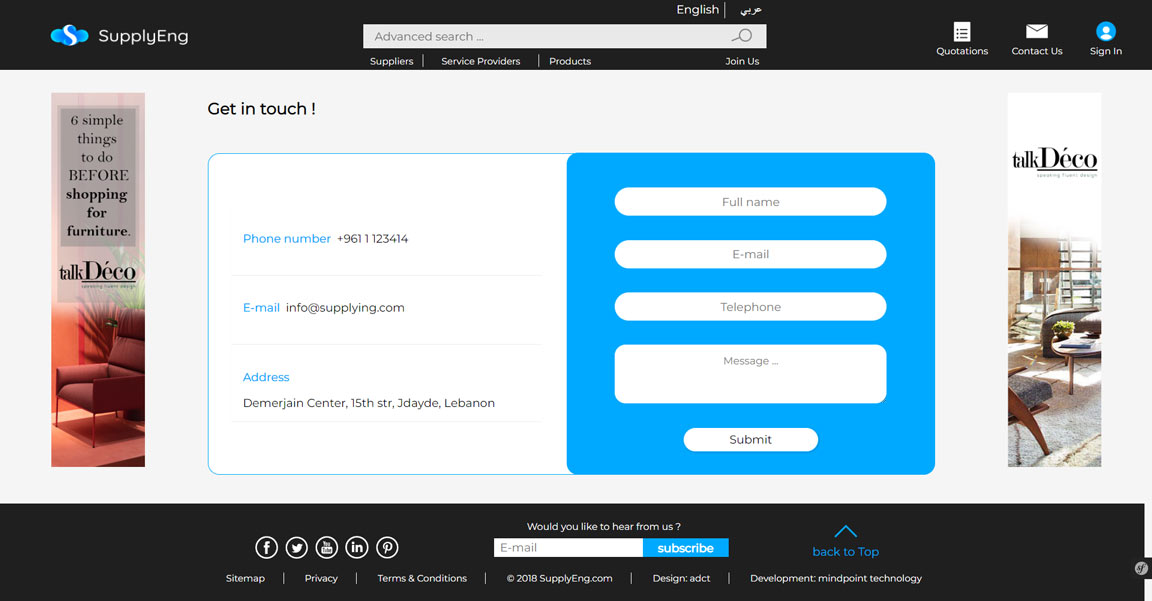
Task: Open the Twitter social icon
Action: point(297,547)
